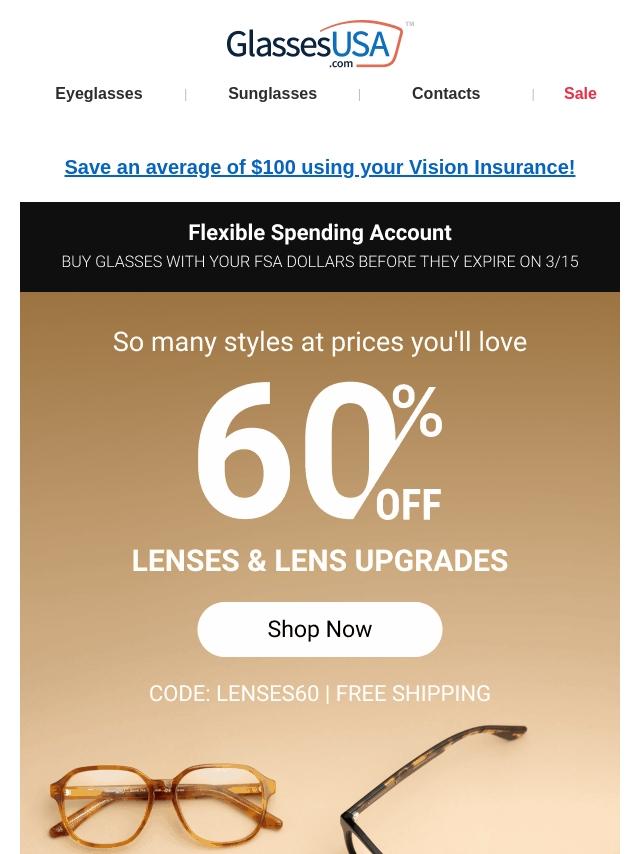
Task: Click the large 60 number graphic
Action: (291, 450)
